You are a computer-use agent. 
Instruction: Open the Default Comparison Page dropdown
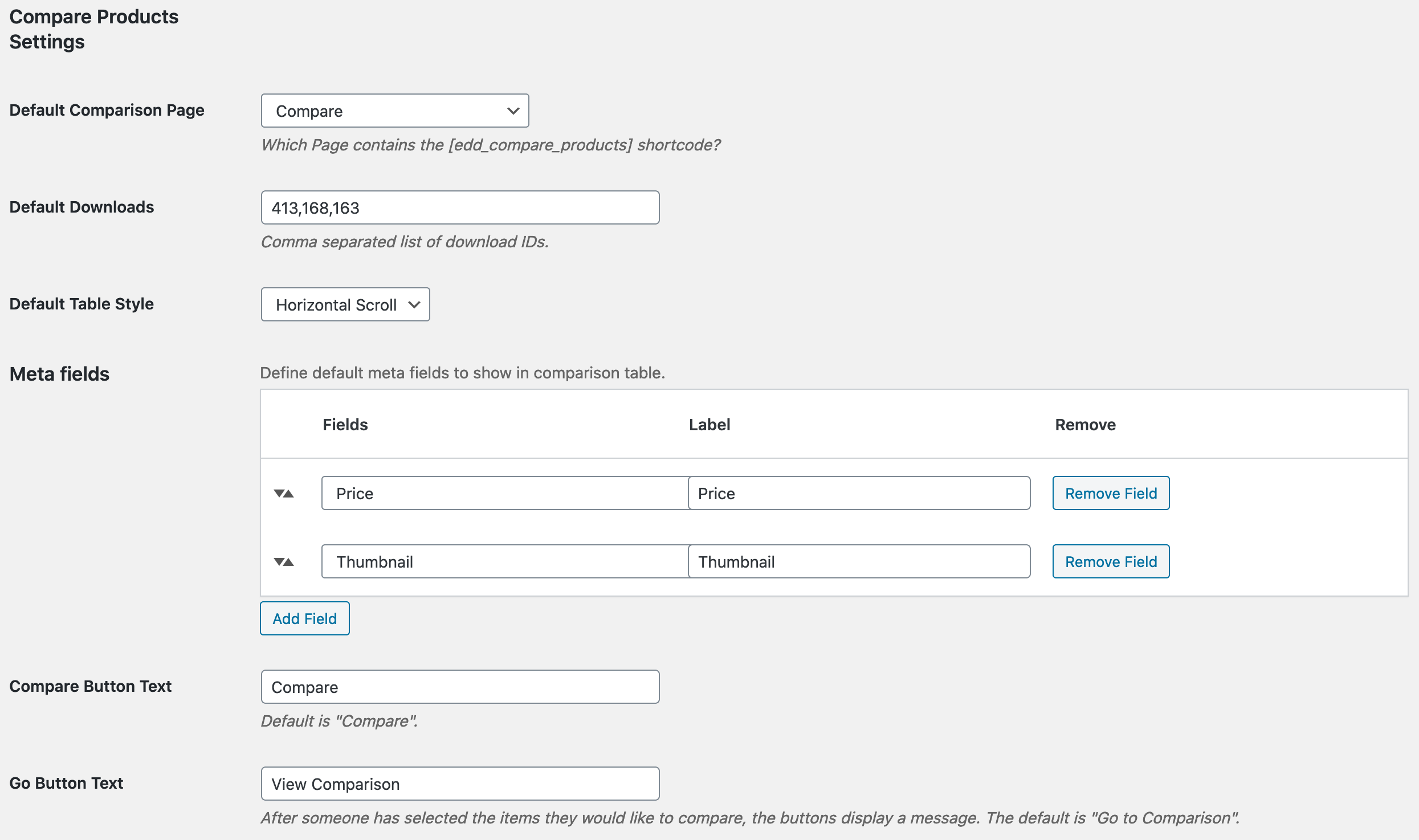click(x=394, y=111)
